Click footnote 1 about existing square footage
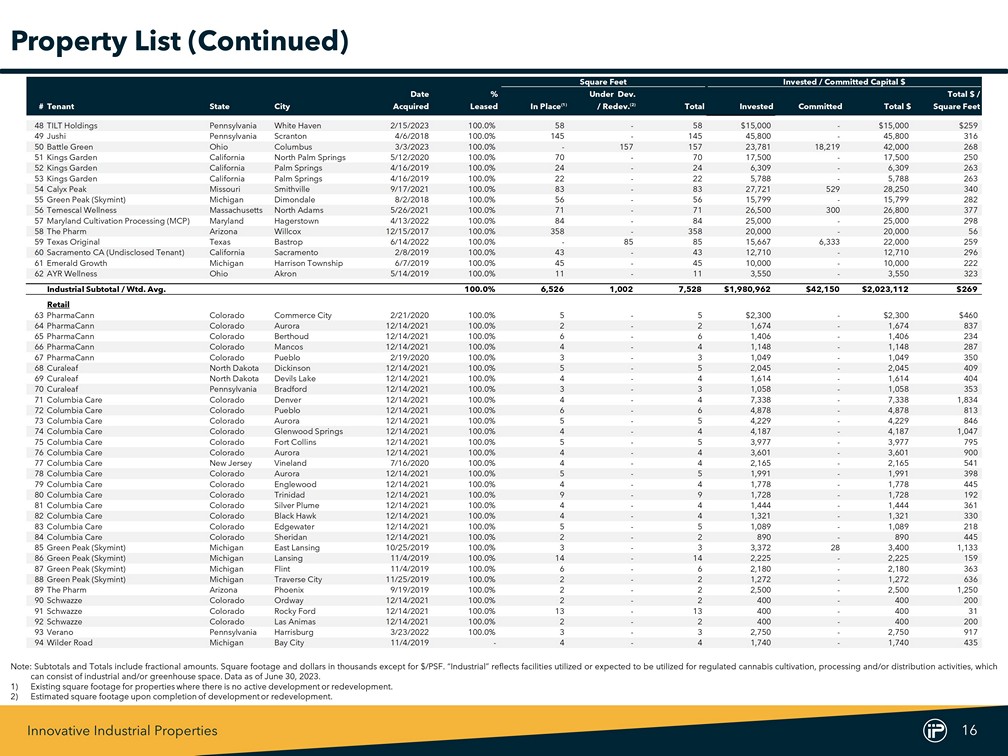The image size is (1008, 756). point(201,687)
